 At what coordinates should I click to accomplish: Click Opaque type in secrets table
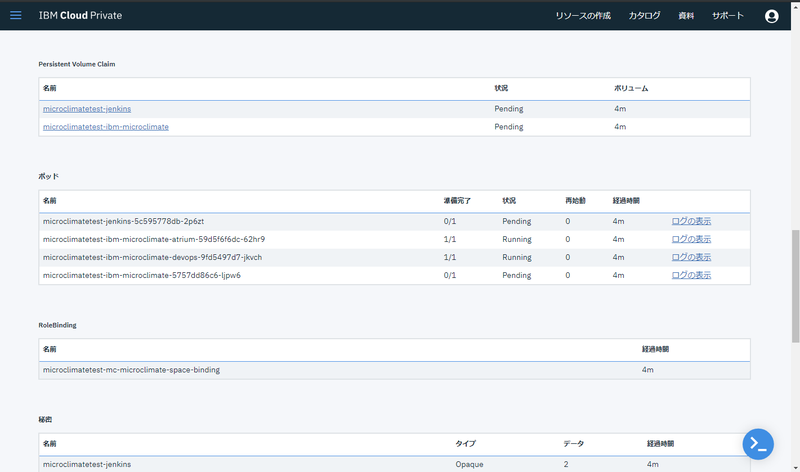pyautogui.click(x=469, y=464)
